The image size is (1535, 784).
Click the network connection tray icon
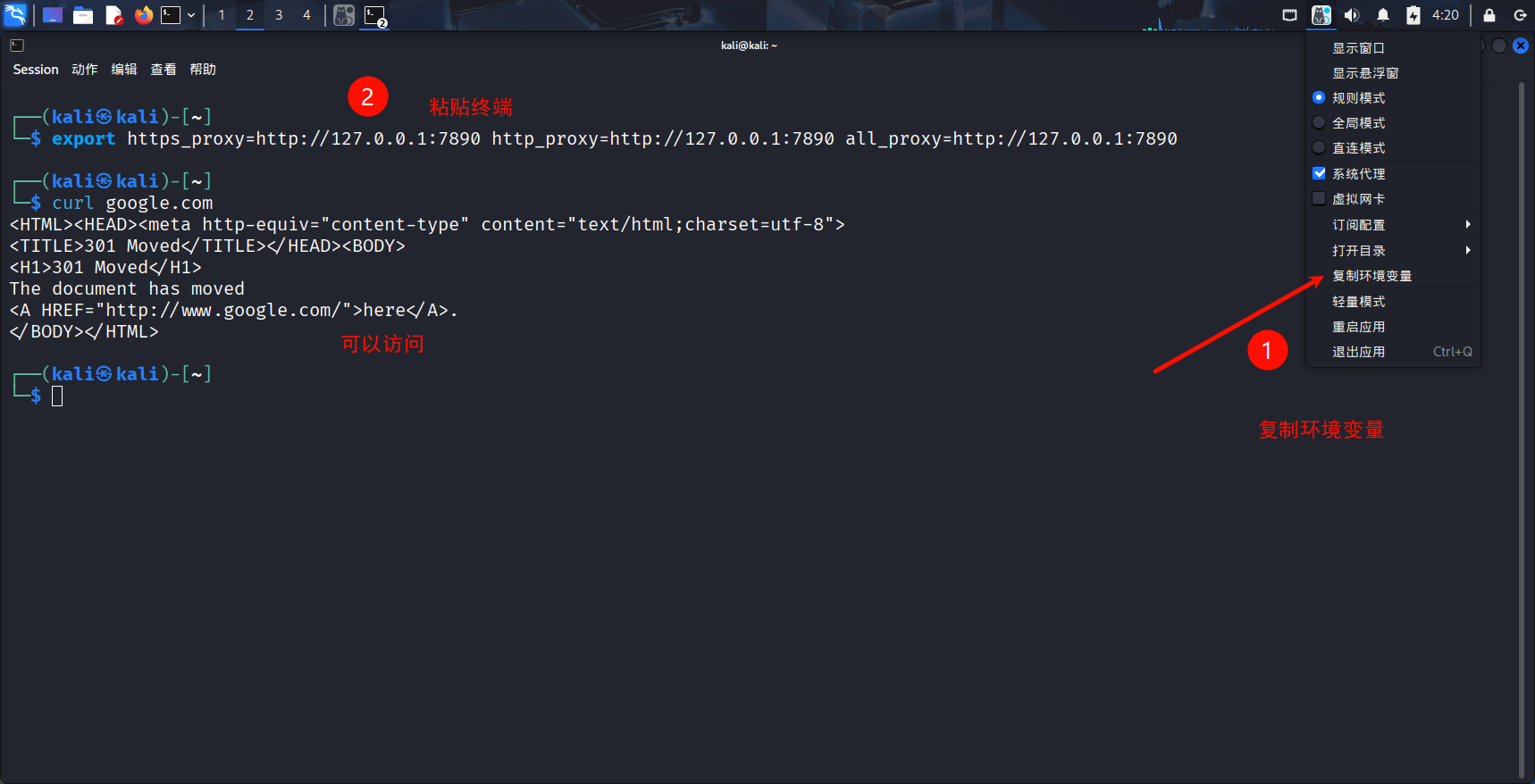pos(1289,15)
